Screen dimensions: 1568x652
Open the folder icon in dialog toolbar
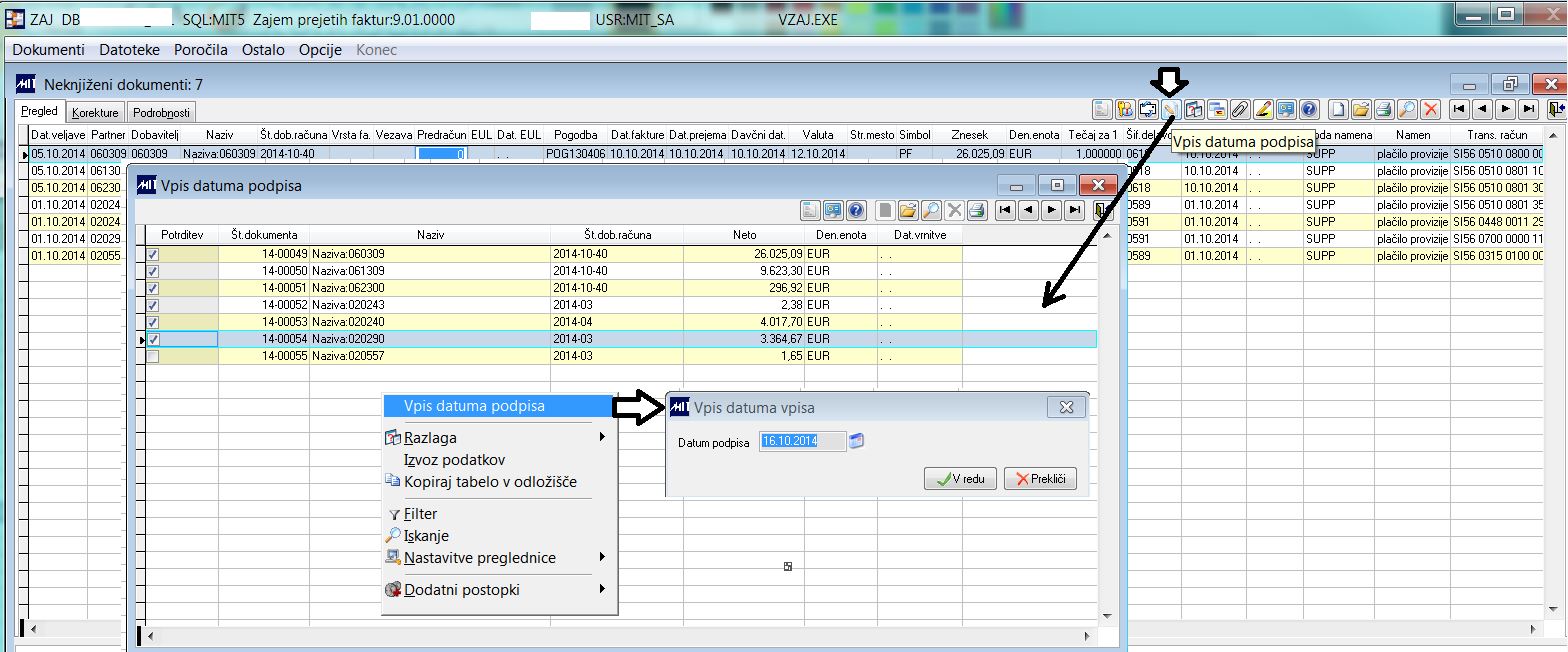[908, 210]
